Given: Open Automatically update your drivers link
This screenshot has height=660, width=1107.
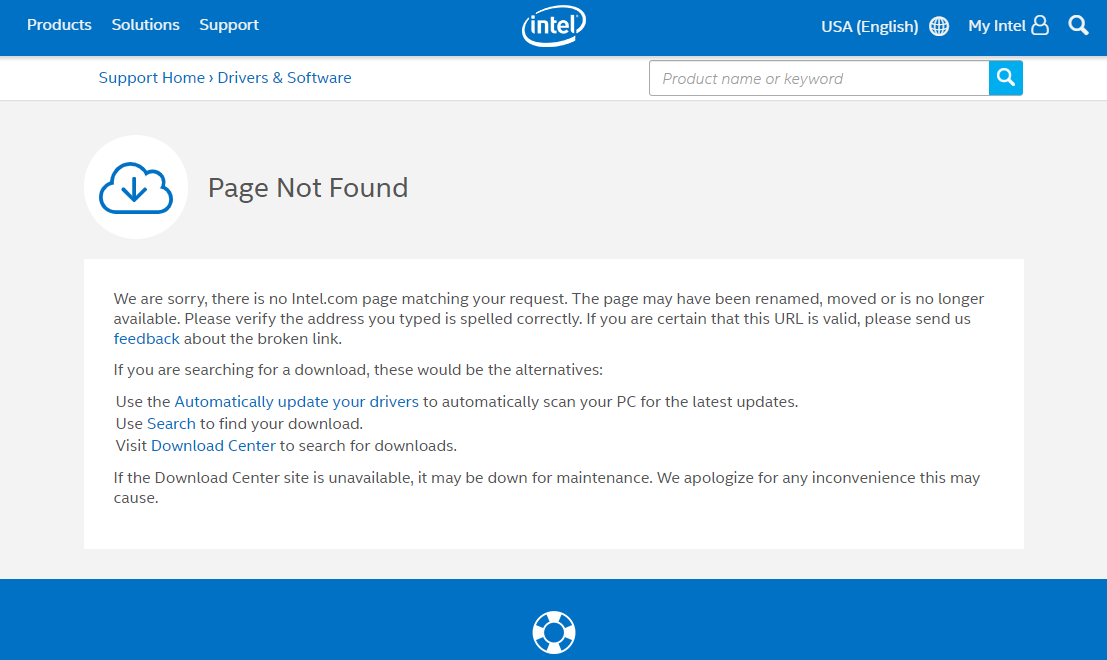Looking at the screenshot, I should pyautogui.click(x=296, y=402).
